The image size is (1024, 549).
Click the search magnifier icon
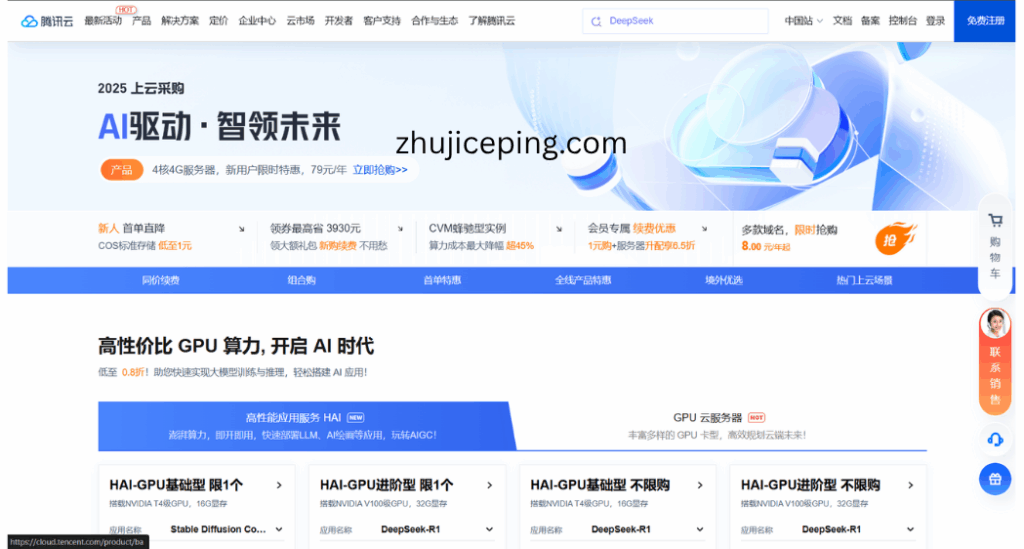tap(596, 22)
